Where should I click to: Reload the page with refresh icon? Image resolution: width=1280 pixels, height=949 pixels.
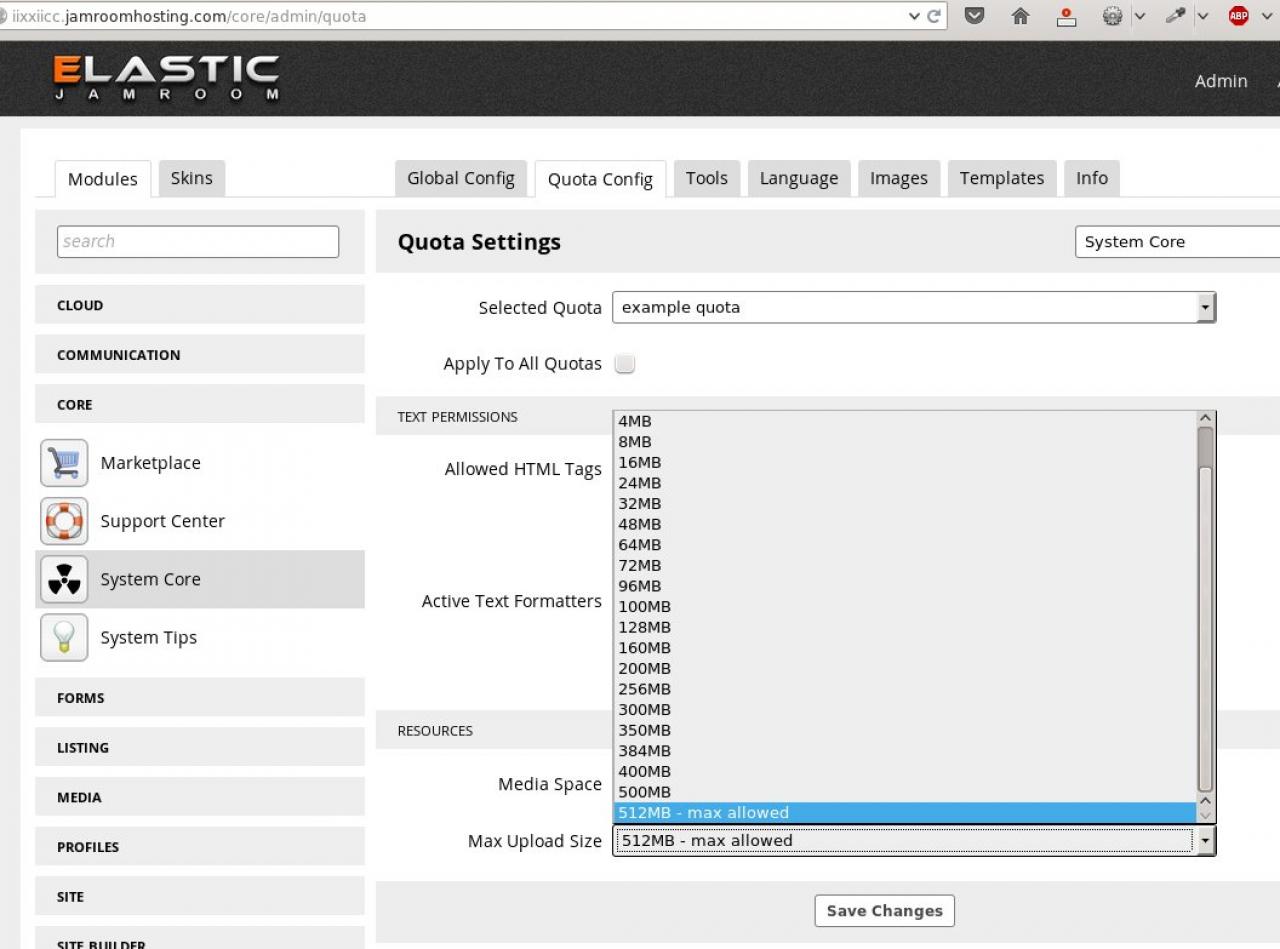[x=934, y=16]
